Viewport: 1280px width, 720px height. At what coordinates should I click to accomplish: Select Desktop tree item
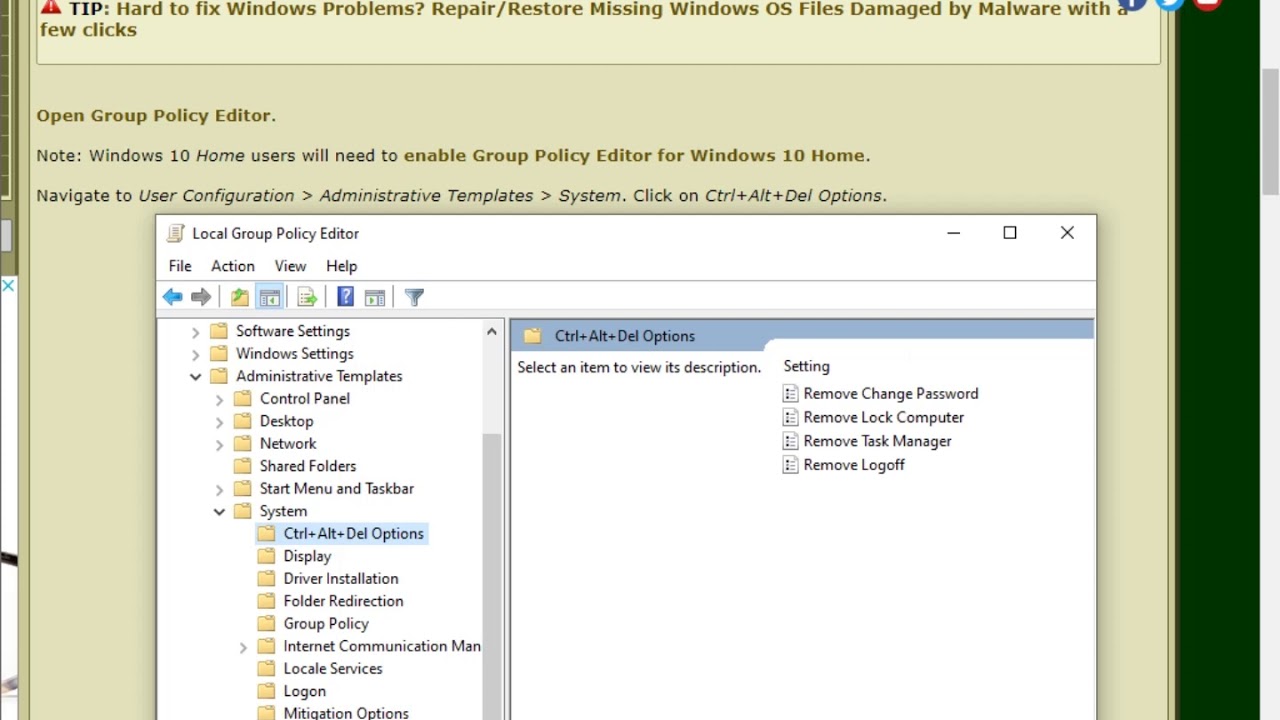pos(287,421)
